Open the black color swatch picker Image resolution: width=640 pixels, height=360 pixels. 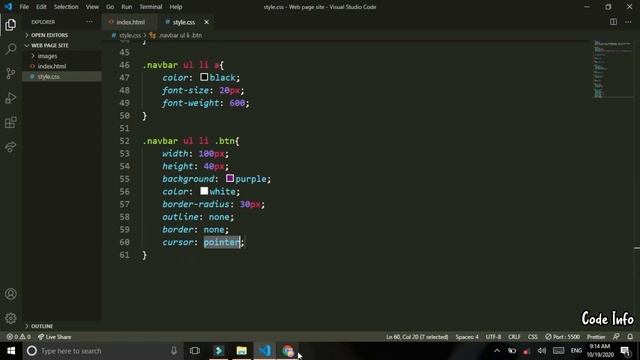click(204, 77)
